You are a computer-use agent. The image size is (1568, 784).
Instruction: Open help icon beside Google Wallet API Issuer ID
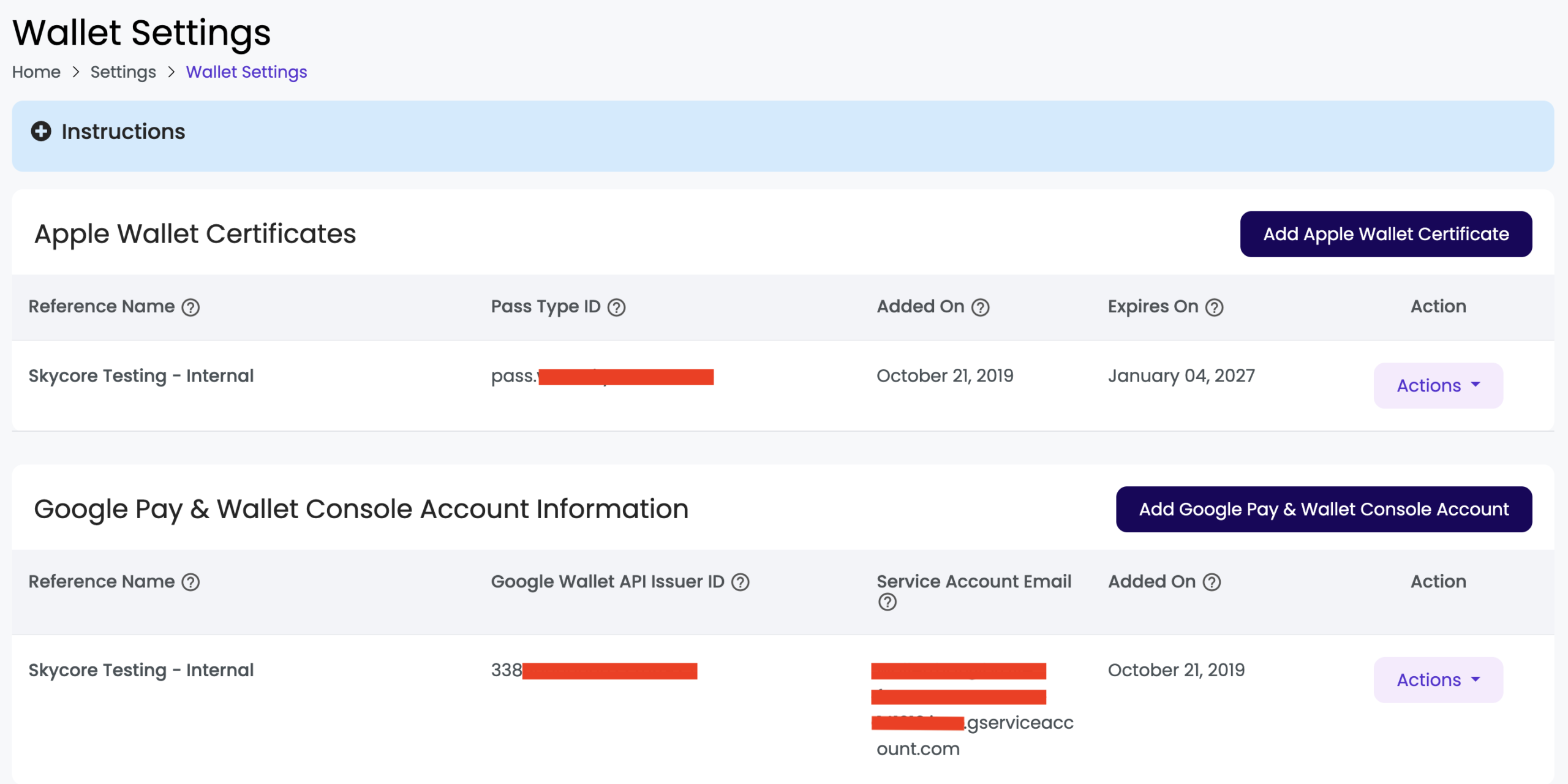(741, 582)
